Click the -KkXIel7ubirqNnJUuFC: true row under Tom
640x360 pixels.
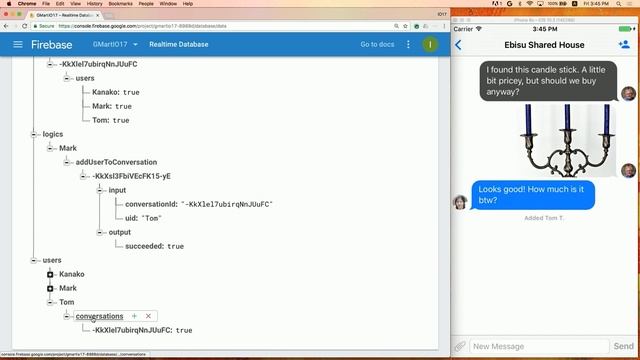coord(142,330)
